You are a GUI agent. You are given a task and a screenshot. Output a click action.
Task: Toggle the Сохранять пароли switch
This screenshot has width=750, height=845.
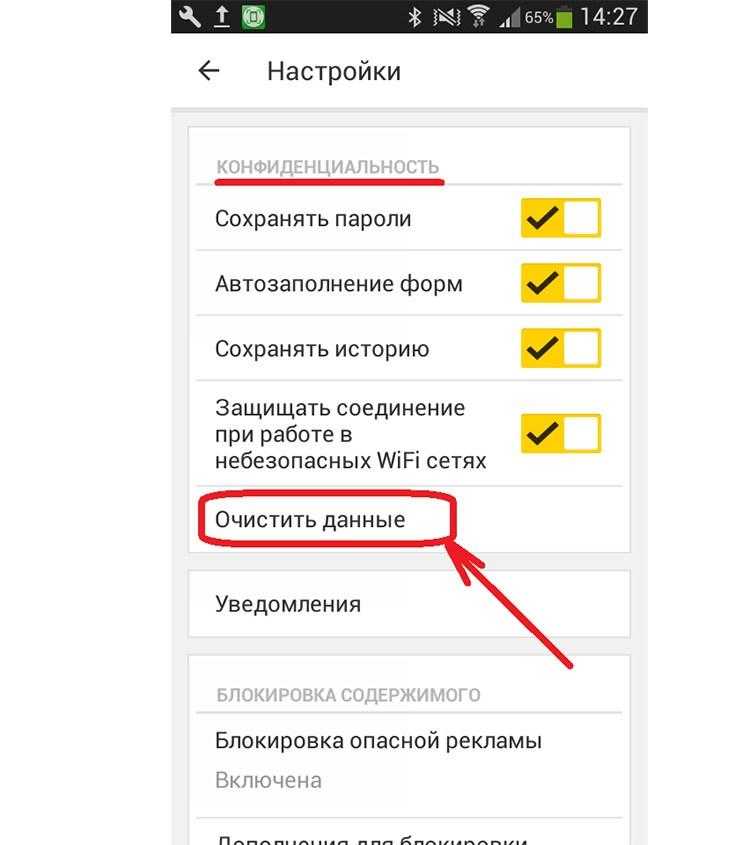[560, 218]
